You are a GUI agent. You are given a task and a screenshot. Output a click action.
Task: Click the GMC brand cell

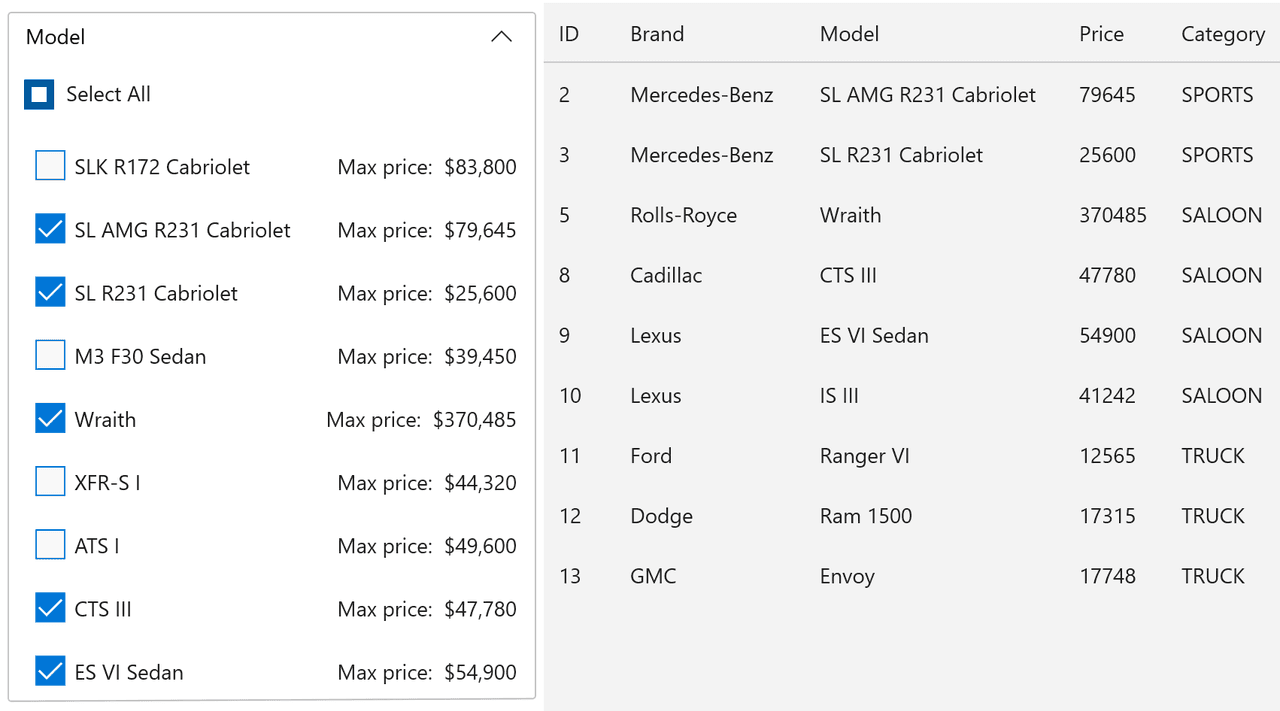point(653,576)
